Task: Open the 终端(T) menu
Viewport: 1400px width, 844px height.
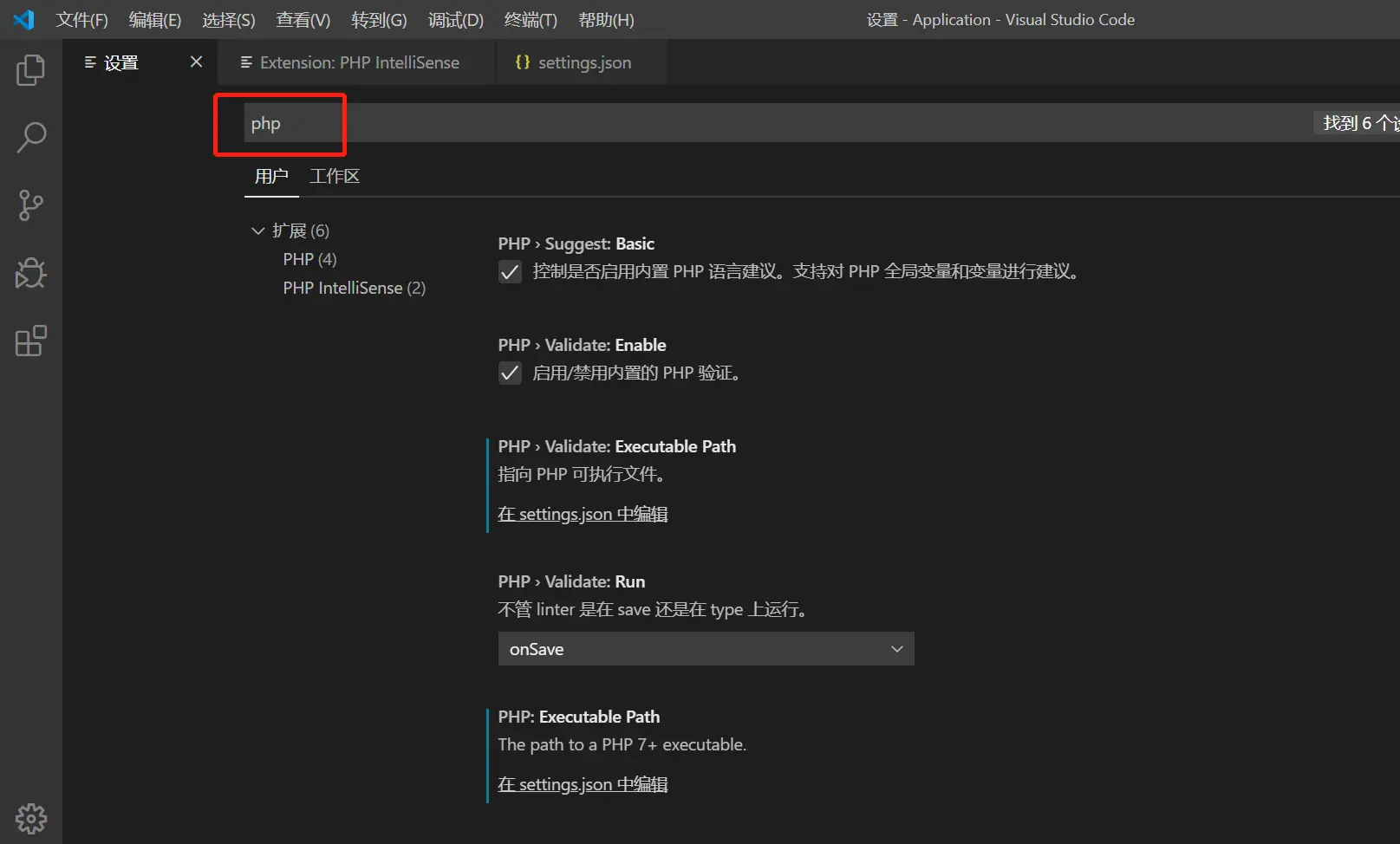Action: pyautogui.click(x=531, y=20)
